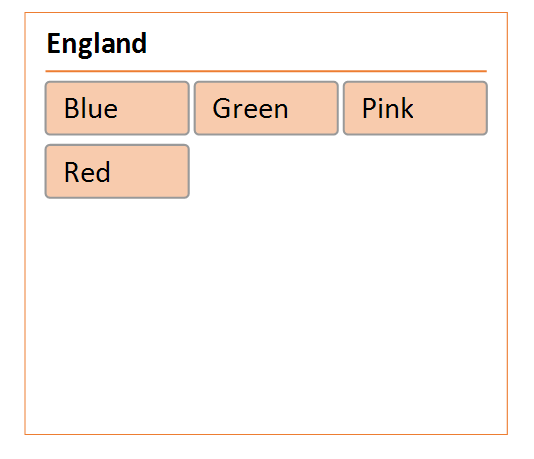Select the Red slicer item
This screenshot has height=459, width=534.
click(117, 171)
